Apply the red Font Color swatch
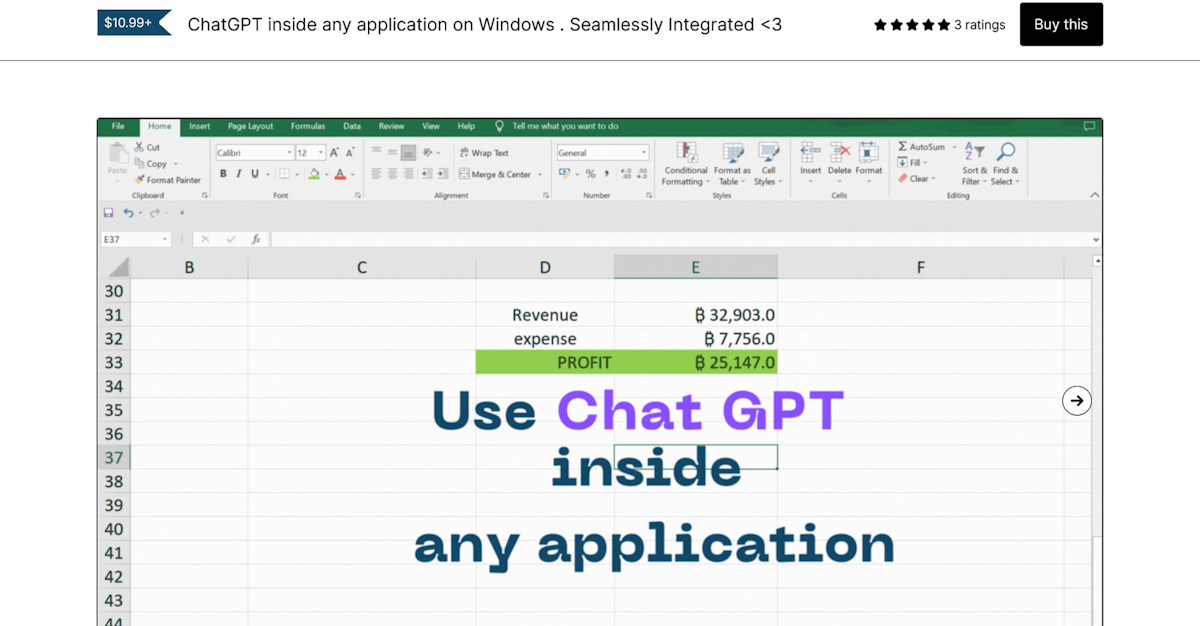Screen dimensions: 1200x626 point(340,174)
